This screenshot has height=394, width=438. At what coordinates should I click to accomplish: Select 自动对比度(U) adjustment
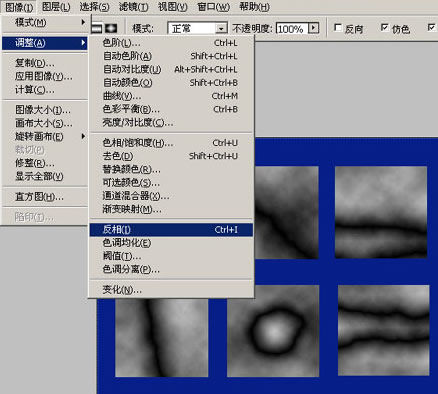(x=171, y=69)
